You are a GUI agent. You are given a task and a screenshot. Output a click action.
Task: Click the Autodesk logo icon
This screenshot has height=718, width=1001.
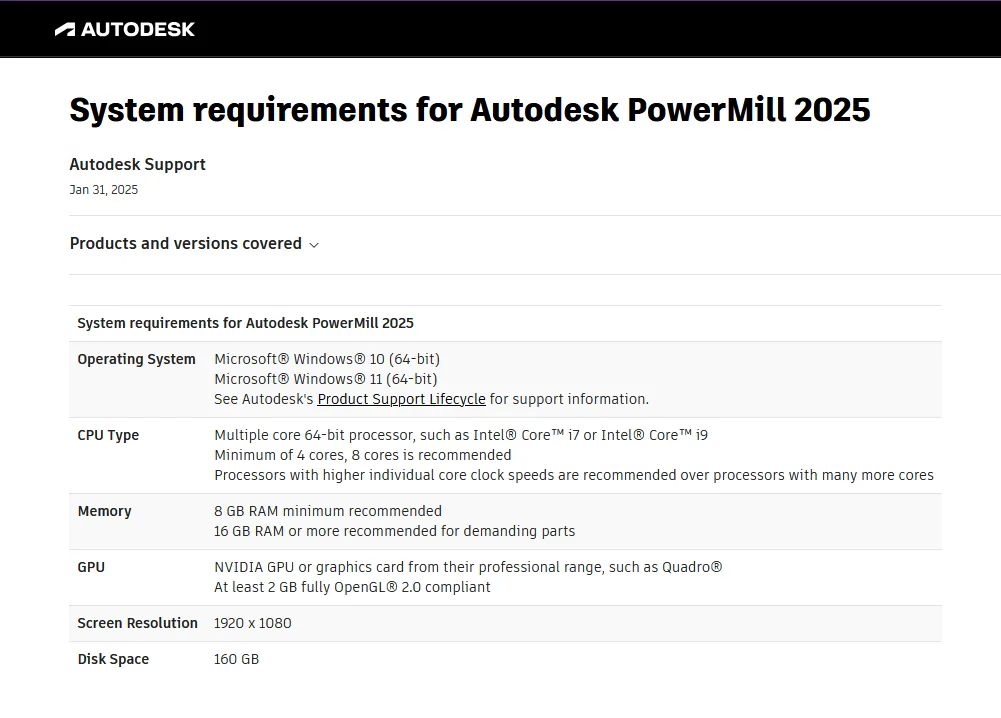point(65,29)
